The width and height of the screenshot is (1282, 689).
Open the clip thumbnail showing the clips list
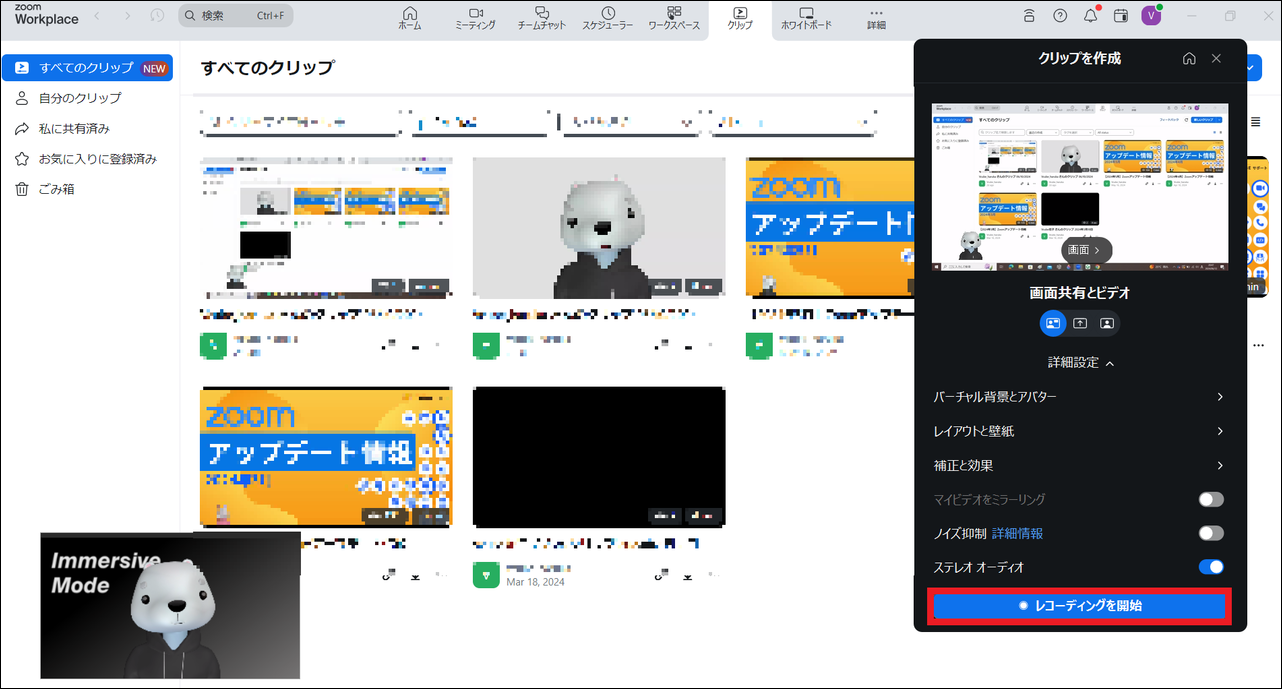coord(326,227)
